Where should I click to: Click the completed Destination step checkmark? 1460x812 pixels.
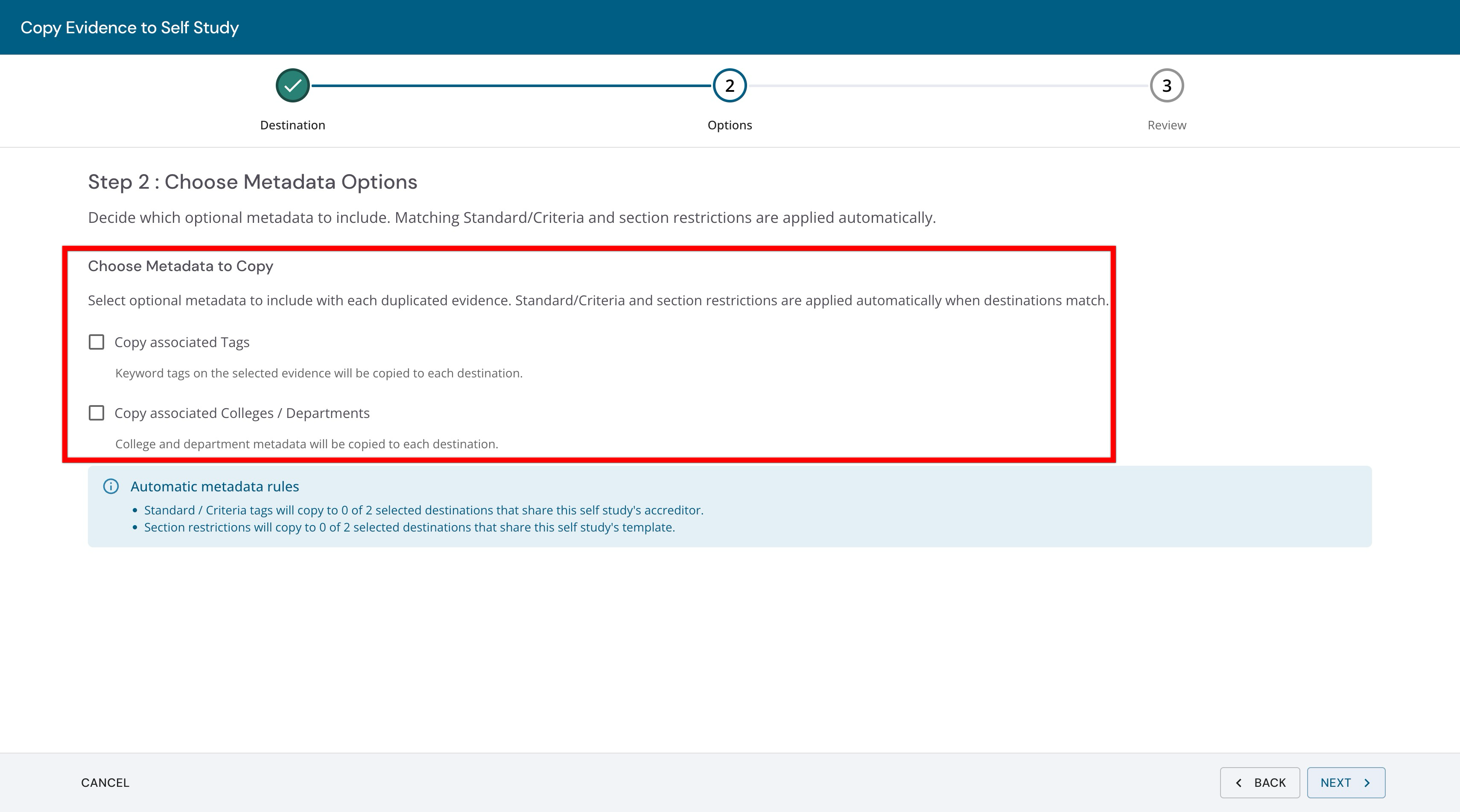[x=292, y=85]
